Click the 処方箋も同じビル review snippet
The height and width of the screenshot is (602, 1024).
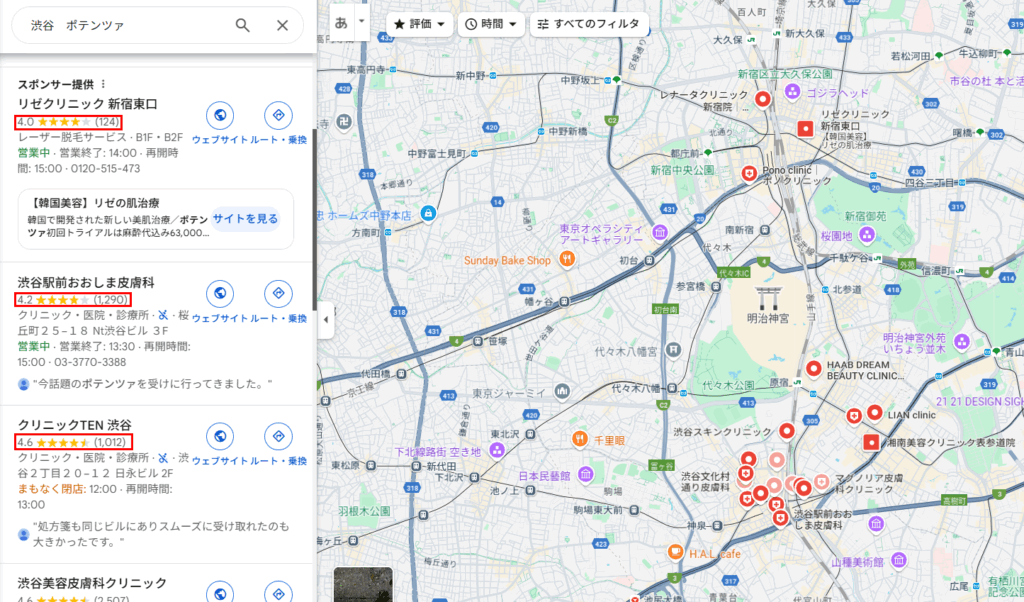tap(161, 534)
